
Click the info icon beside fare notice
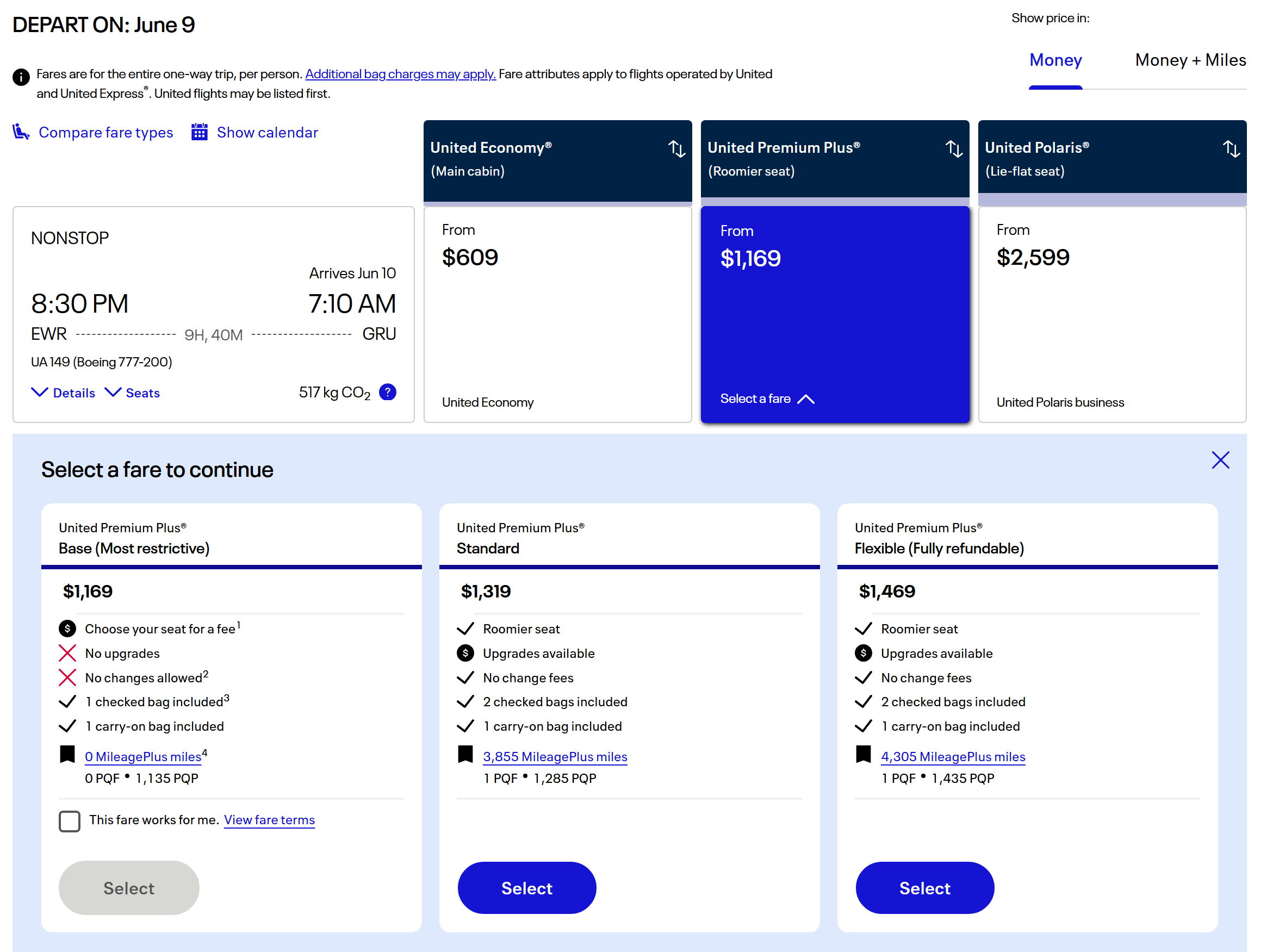[21, 77]
